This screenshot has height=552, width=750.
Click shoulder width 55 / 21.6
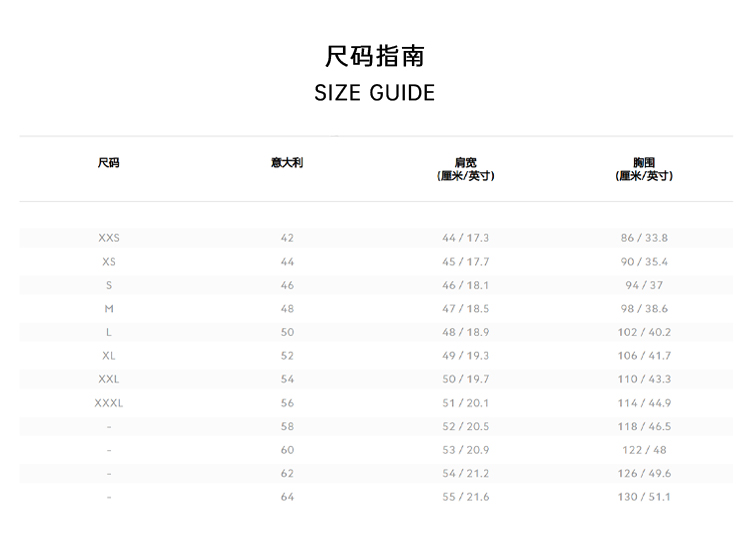pyautogui.click(x=465, y=497)
